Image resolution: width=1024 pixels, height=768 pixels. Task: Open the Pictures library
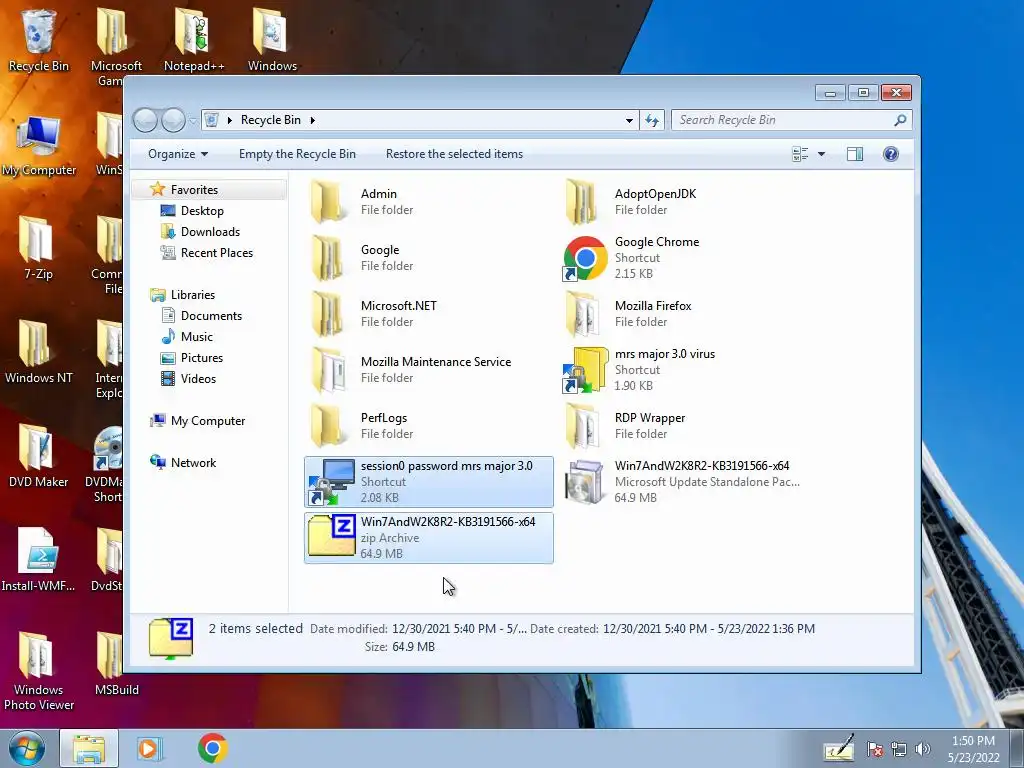click(x=202, y=358)
